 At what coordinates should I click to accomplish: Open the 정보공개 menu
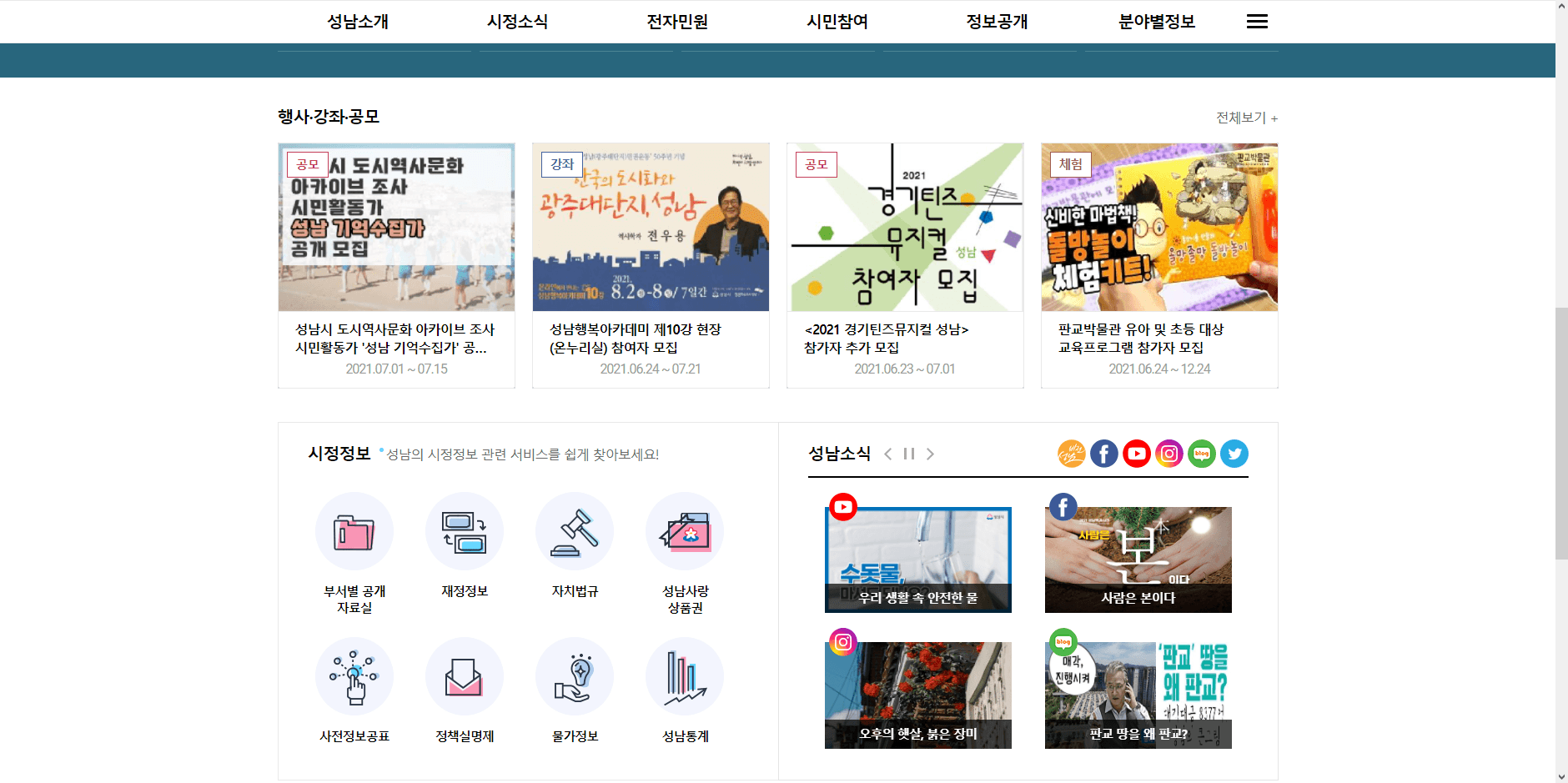pyautogui.click(x=997, y=22)
